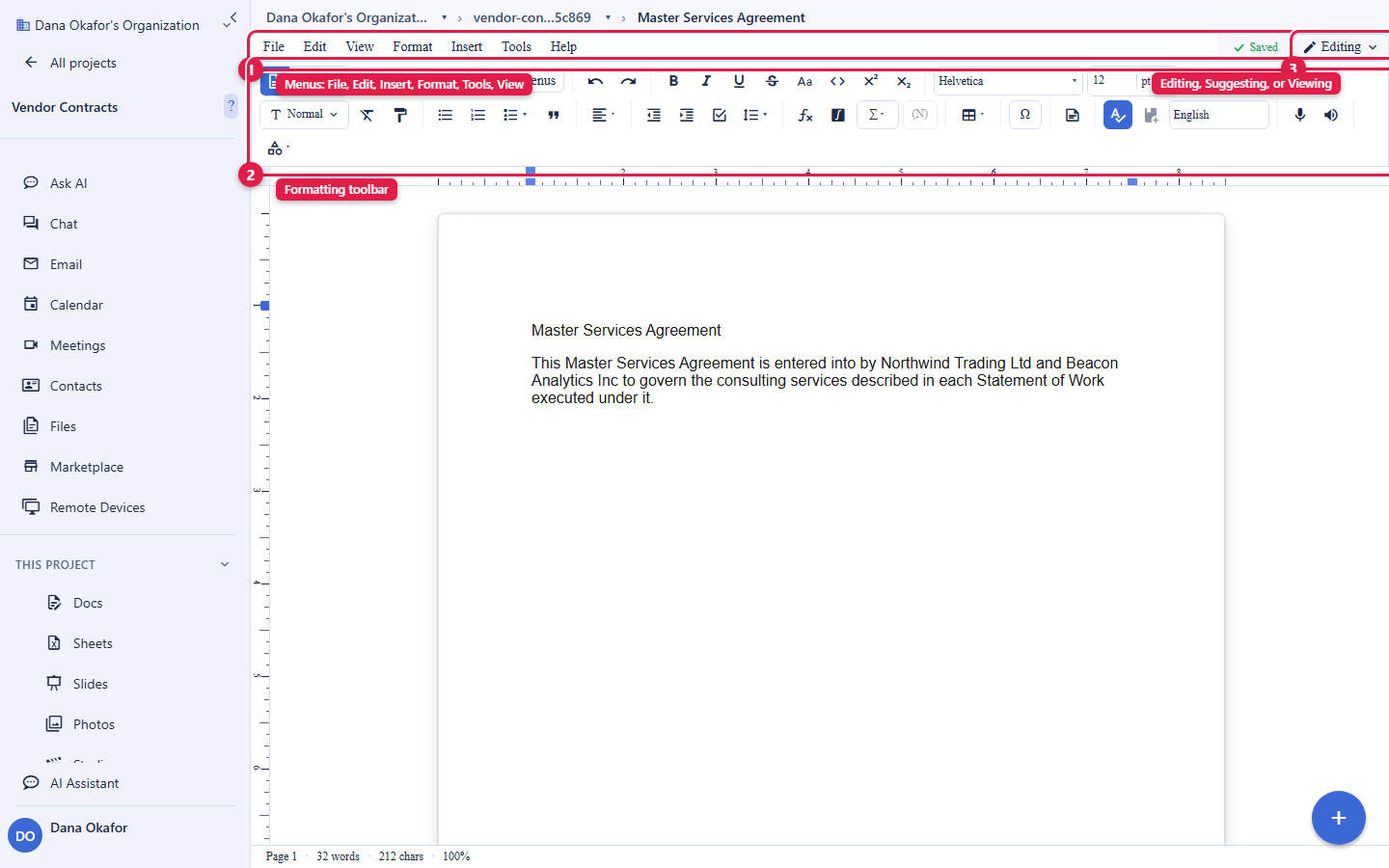Go back to All projects

point(70,63)
